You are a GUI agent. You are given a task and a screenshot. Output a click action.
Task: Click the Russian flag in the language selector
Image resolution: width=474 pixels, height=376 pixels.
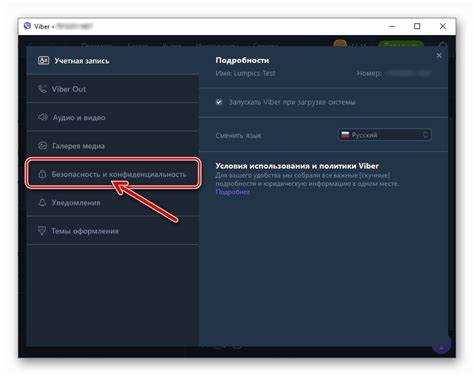(x=345, y=135)
